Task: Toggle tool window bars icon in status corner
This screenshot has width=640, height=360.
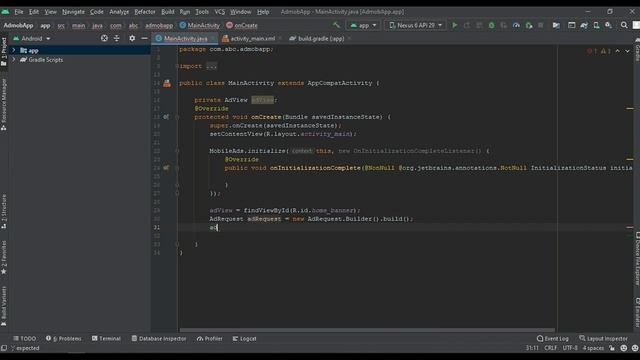Action: pyautogui.click(x=4, y=348)
